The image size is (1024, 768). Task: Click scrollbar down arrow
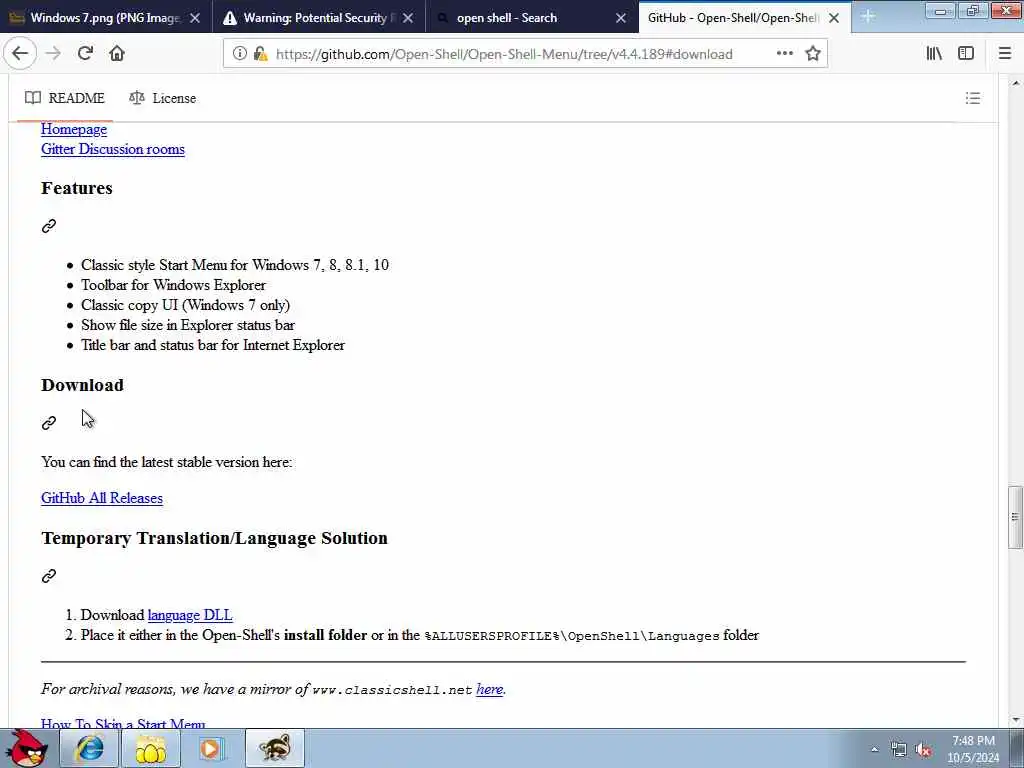pyautogui.click(x=1016, y=720)
